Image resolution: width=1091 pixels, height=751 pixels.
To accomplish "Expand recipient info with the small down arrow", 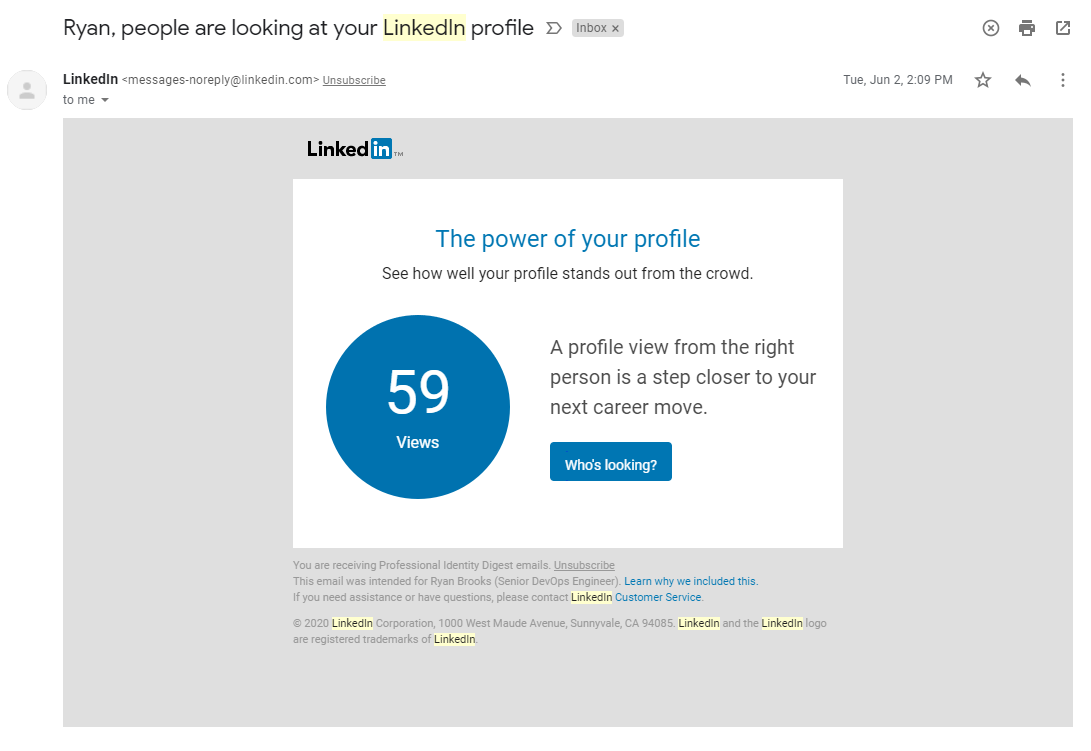I will coord(105,99).
